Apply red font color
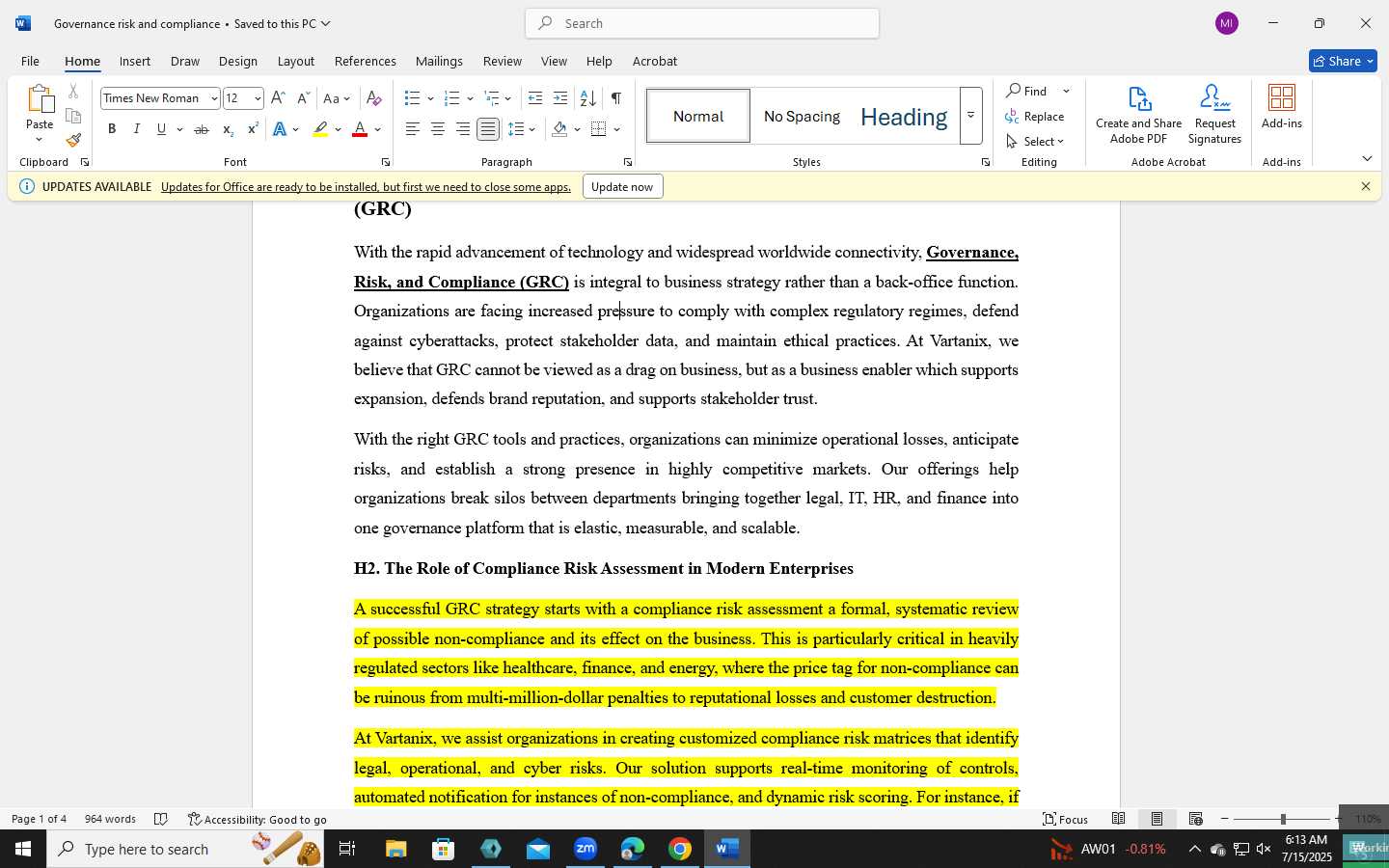This screenshot has height=868, width=1389. [360, 129]
